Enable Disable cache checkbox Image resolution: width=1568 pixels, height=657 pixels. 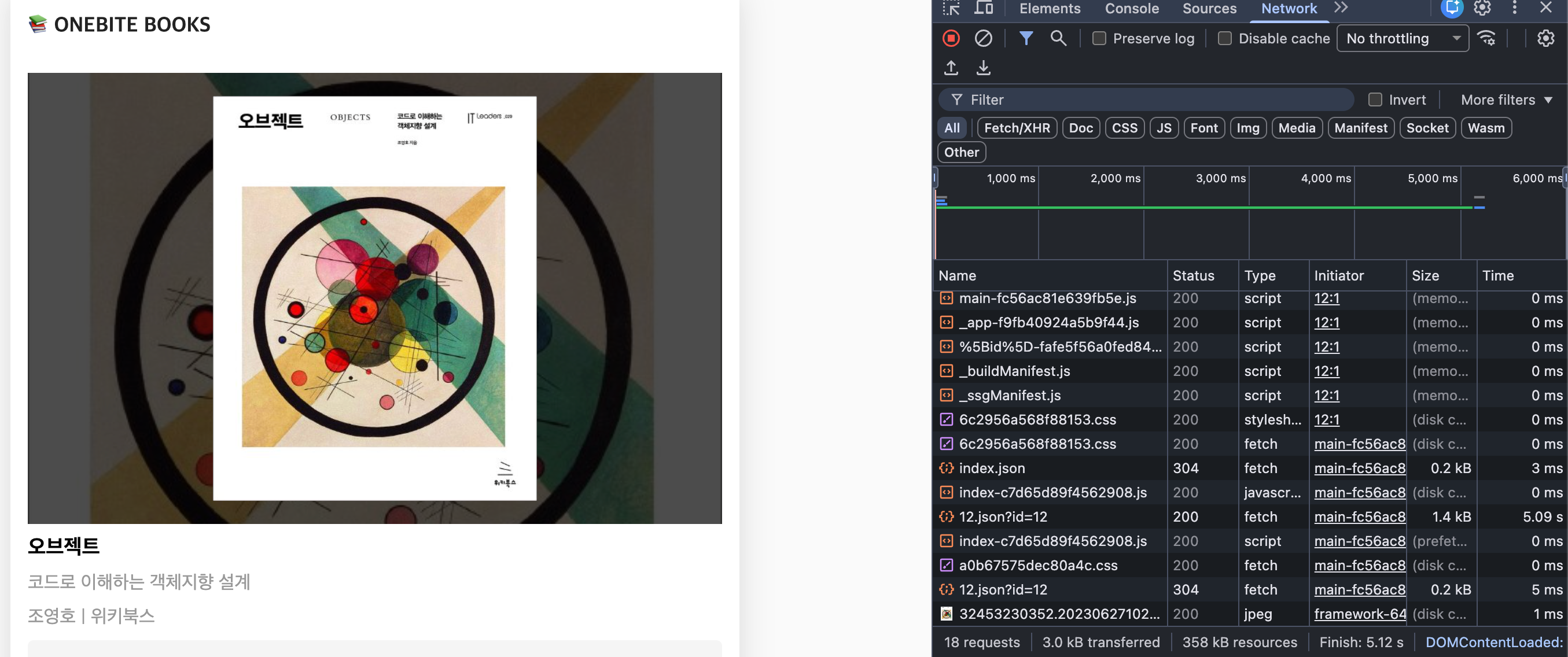pyautogui.click(x=1224, y=38)
